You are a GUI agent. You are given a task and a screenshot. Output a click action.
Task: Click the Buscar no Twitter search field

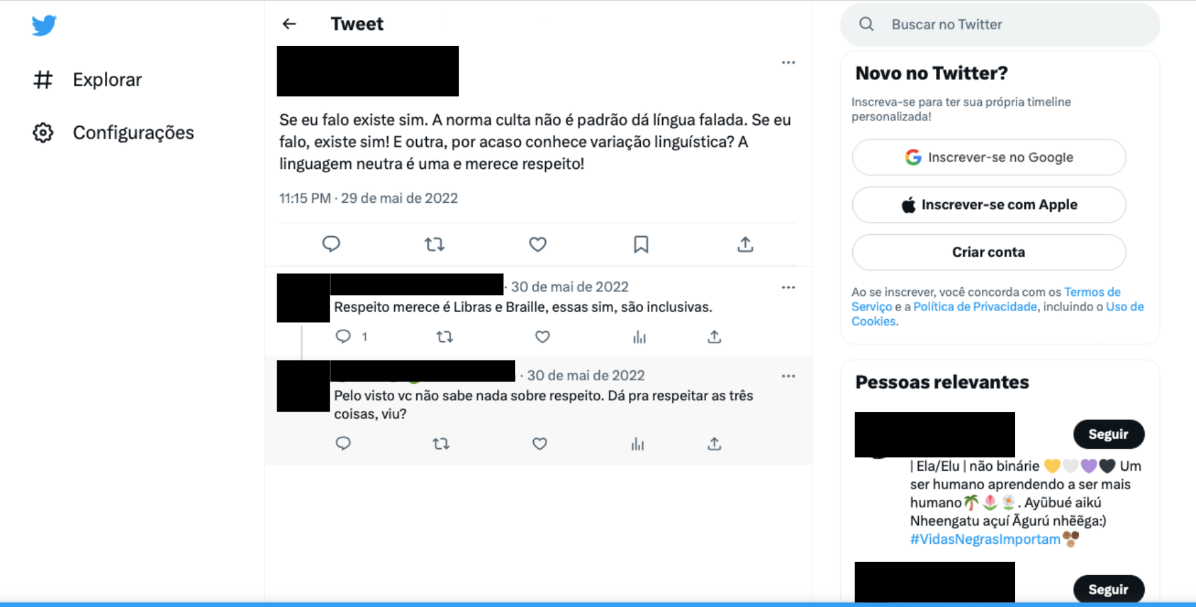click(x=1000, y=24)
